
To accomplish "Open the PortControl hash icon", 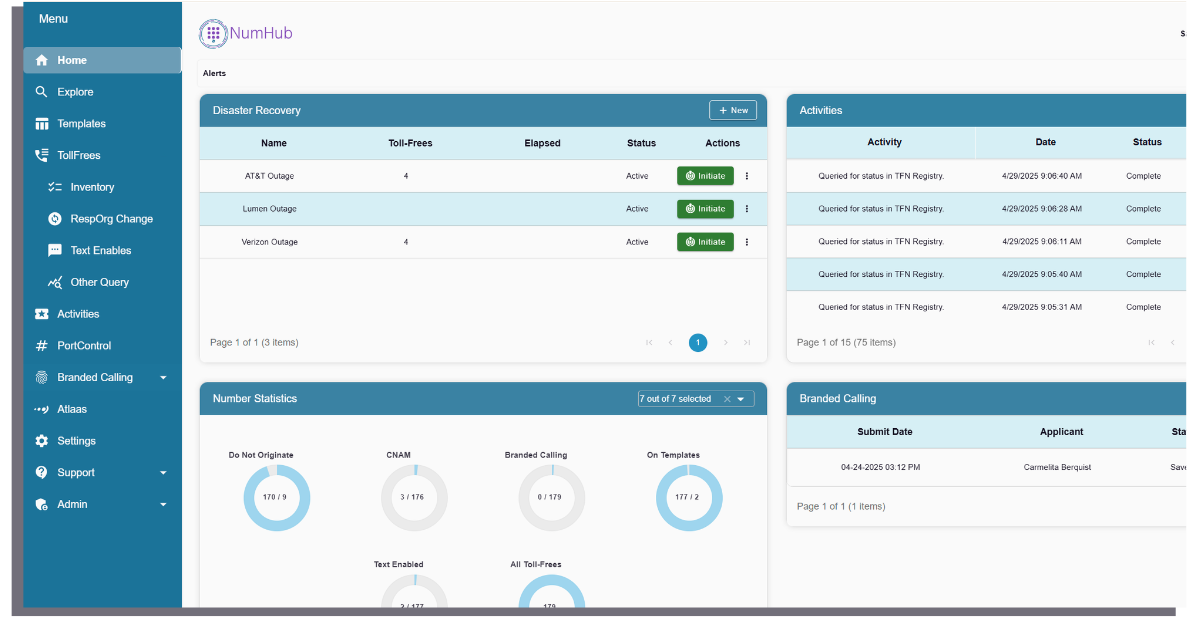I will tap(41, 345).
